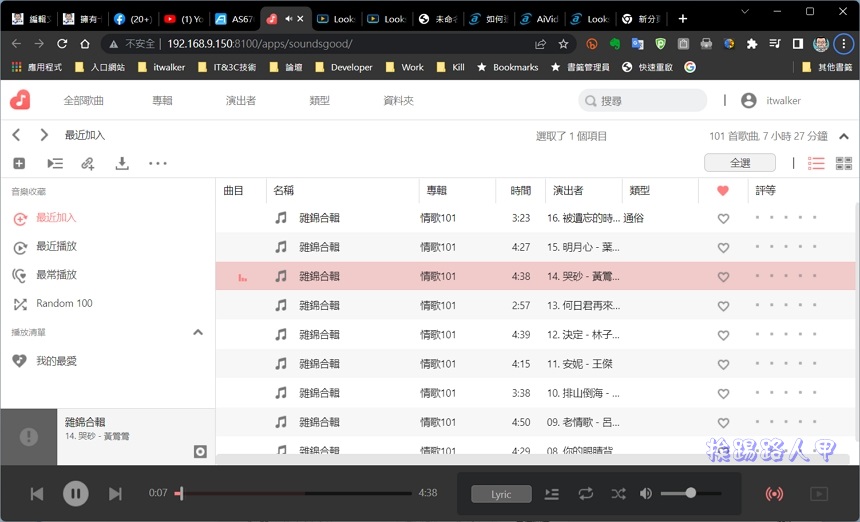The image size is (860, 522).
Task: Open the 演出者 tab
Action: click(x=241, y=100)
